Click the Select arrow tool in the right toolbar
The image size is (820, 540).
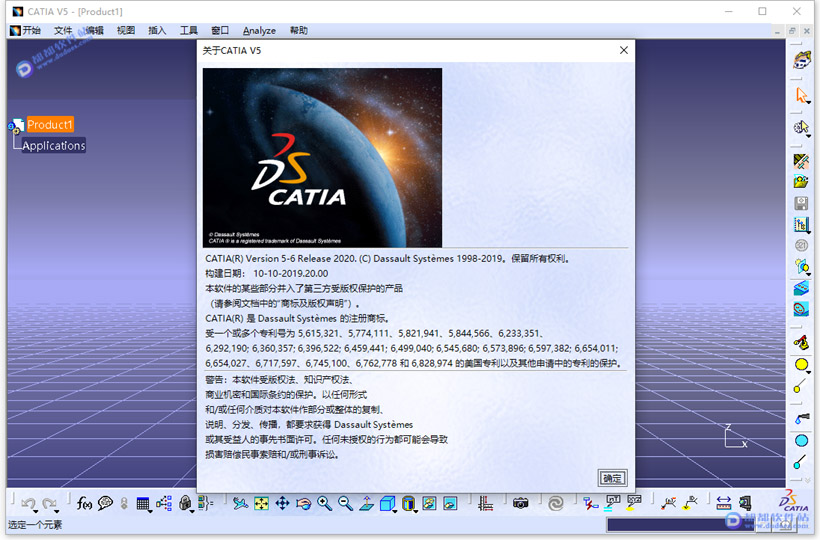(801, 96)
